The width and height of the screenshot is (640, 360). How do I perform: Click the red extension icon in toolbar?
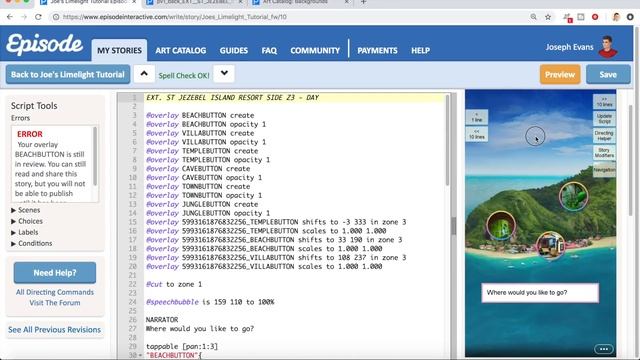coord(595,17)
